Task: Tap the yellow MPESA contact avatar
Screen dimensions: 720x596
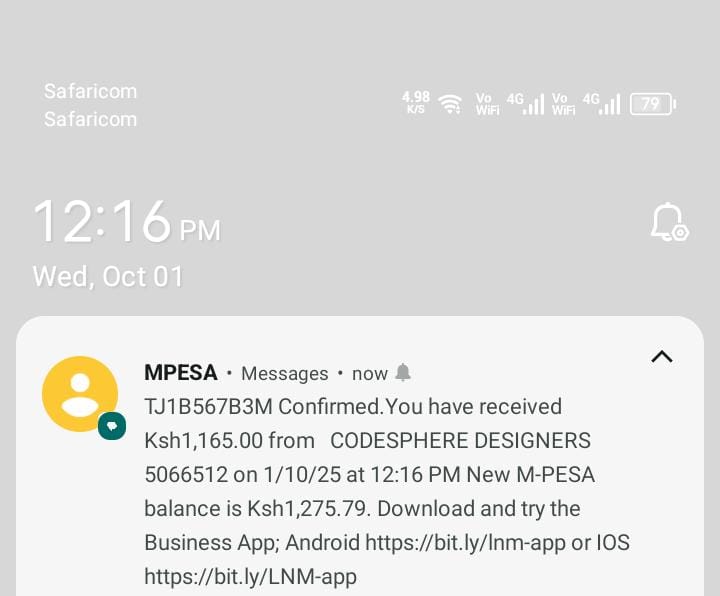Action: 80,394
